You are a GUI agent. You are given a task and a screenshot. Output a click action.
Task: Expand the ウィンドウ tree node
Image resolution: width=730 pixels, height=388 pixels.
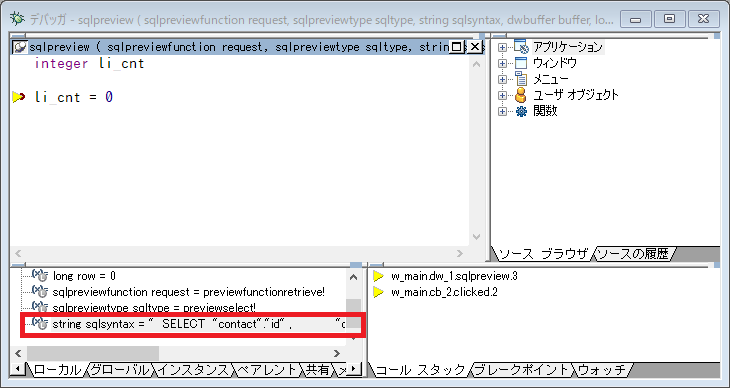point(502,63)
